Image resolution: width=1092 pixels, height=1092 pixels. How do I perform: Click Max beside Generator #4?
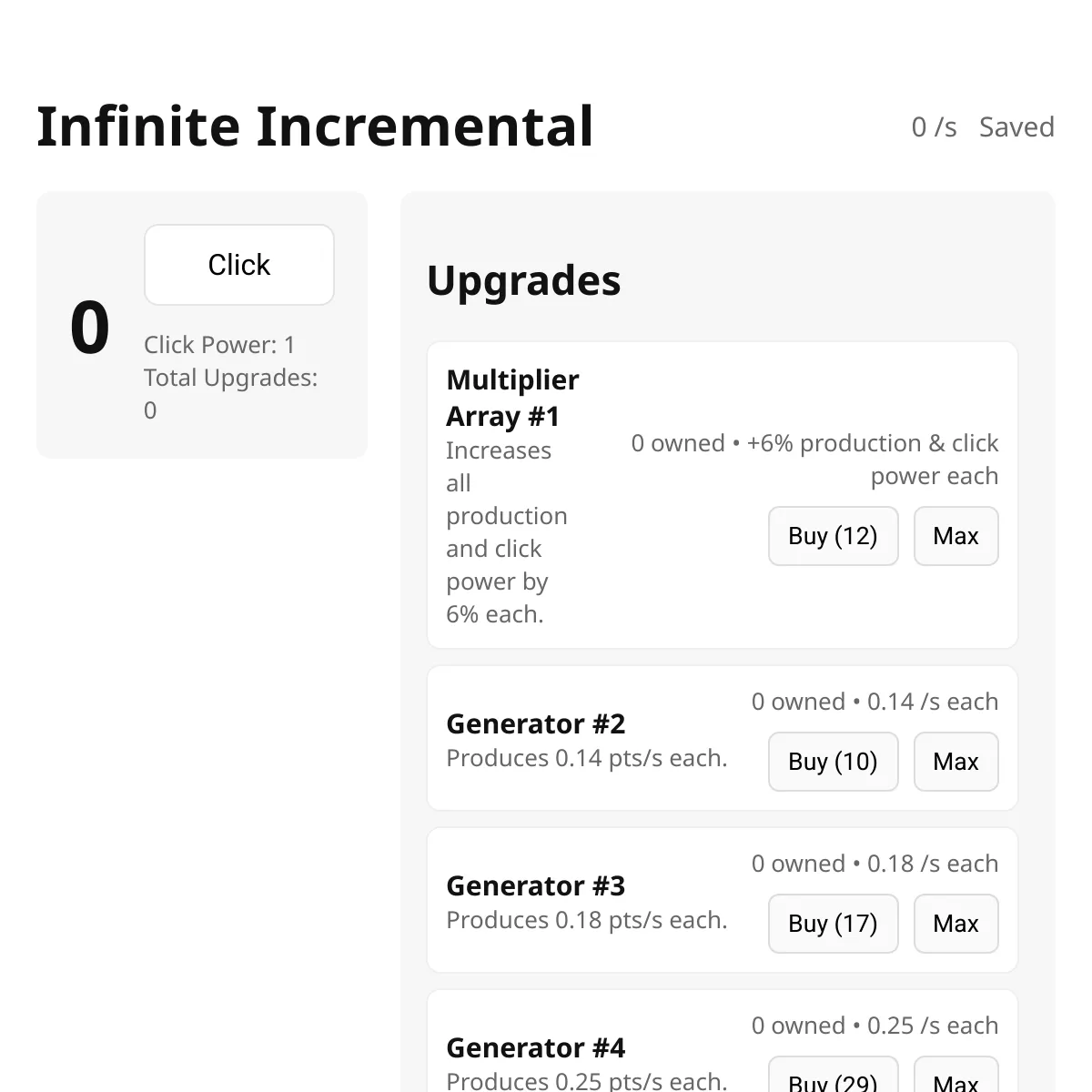[955, 1083]
